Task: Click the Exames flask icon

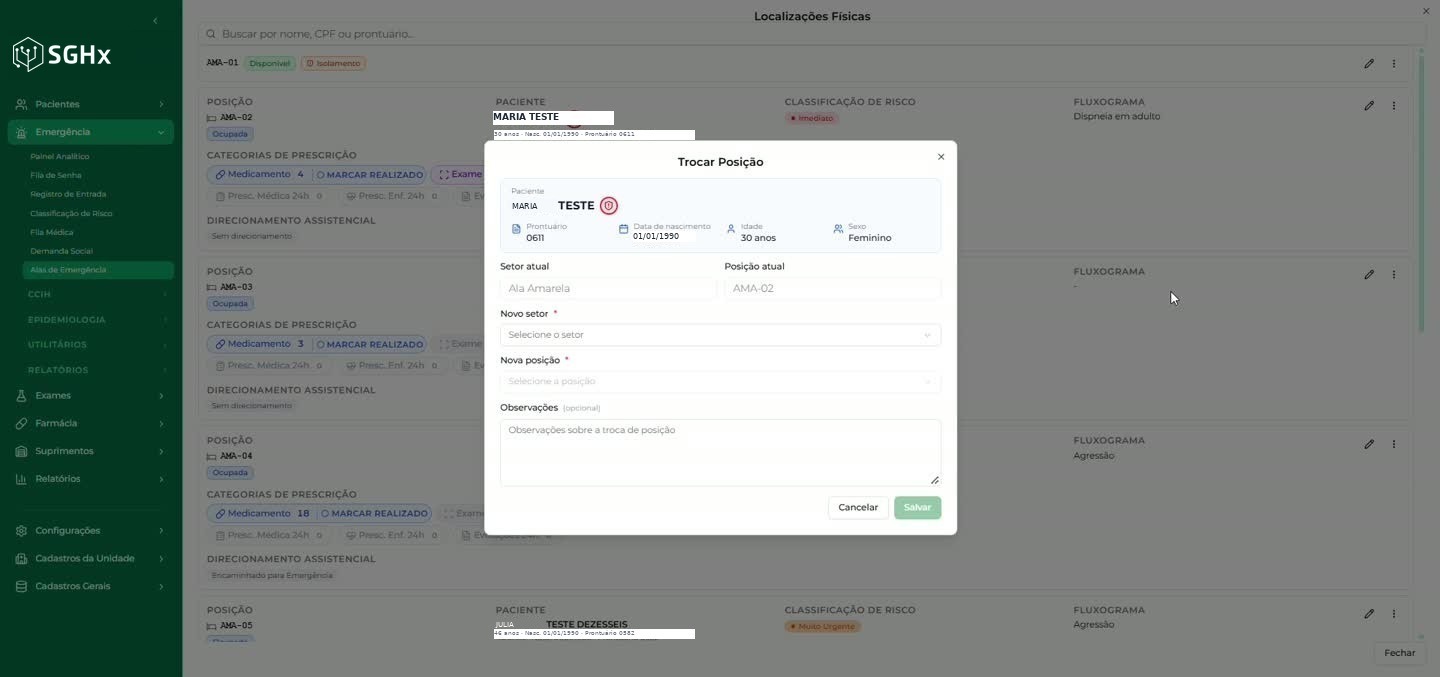Action: coord(21,396)
